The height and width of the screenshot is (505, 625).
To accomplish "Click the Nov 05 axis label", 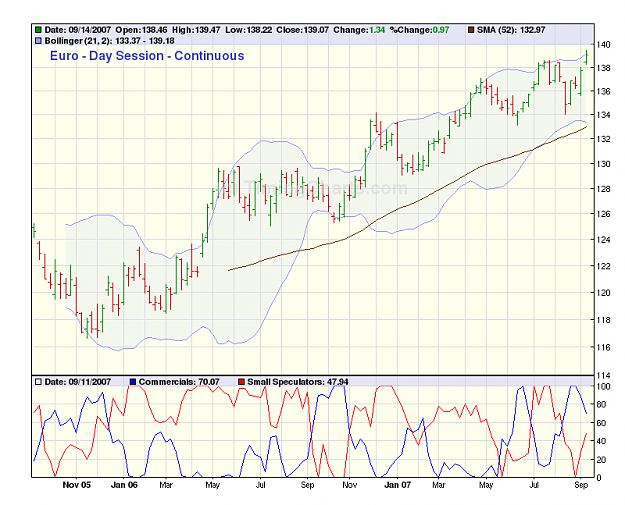I will [x=77, y=485].
